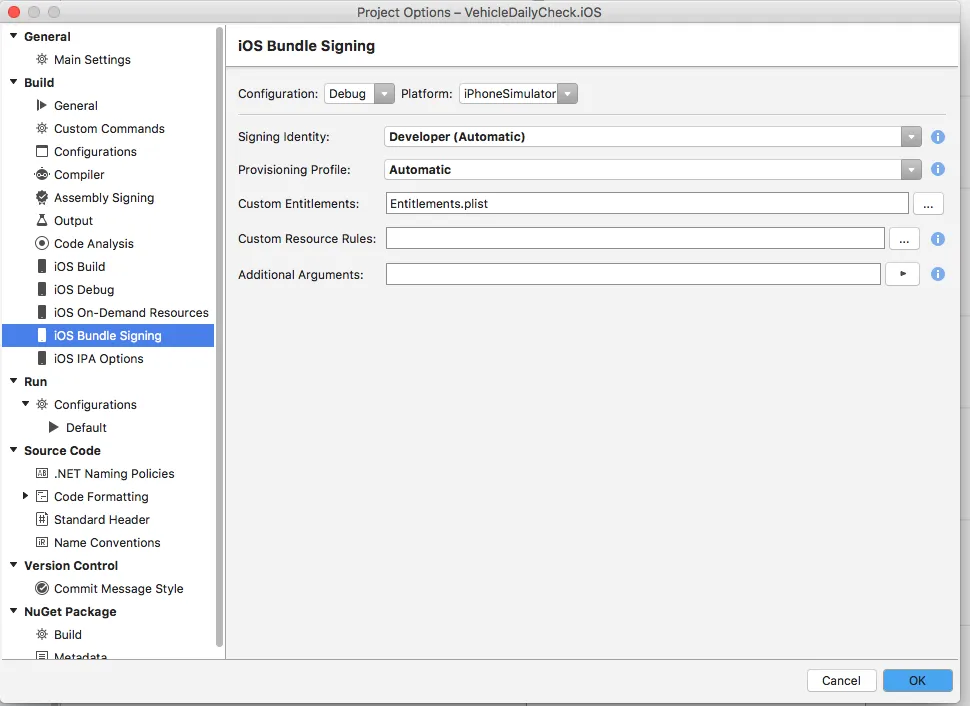Browse for Custom Entitlements file
The image size is (970, 706).
coord(928,204)
